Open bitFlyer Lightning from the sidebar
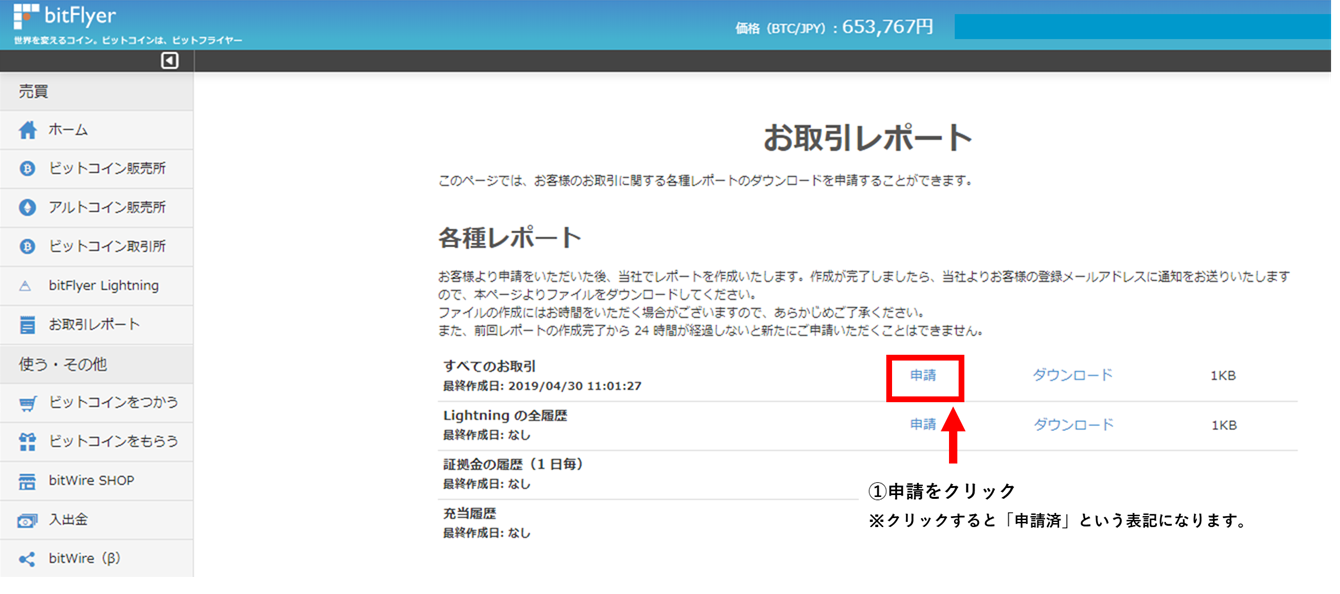The image size is (1340, 594). 96,286
